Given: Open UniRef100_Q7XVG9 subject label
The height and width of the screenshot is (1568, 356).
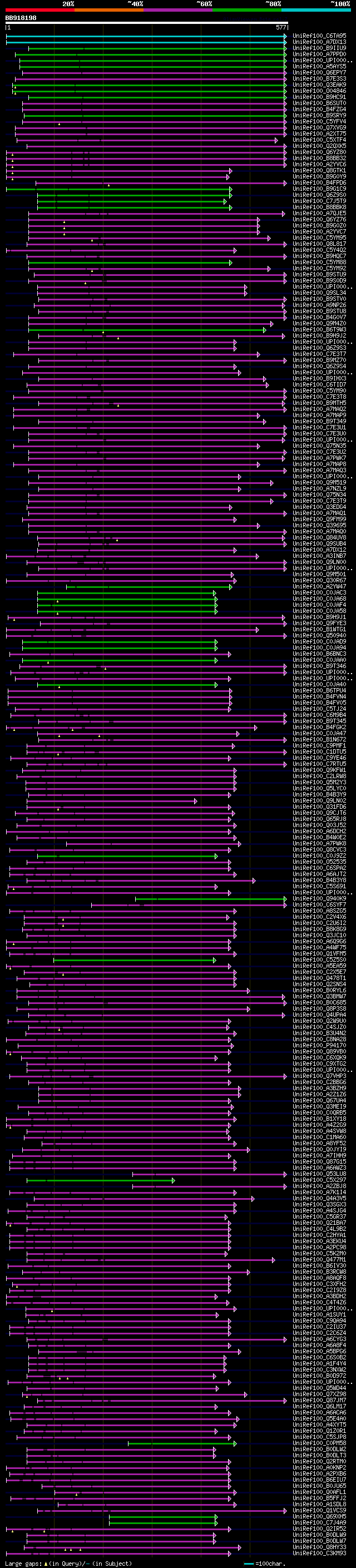Looking at the screenshot, I should point(319,128).
